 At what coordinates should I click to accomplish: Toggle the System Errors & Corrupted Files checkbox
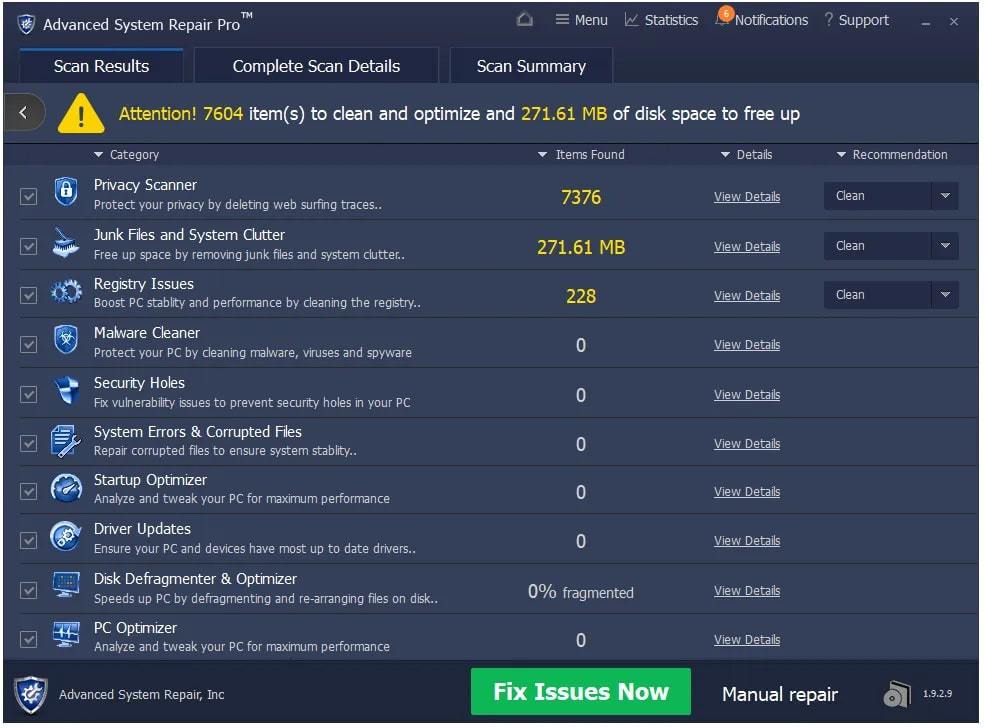(28, 444)
